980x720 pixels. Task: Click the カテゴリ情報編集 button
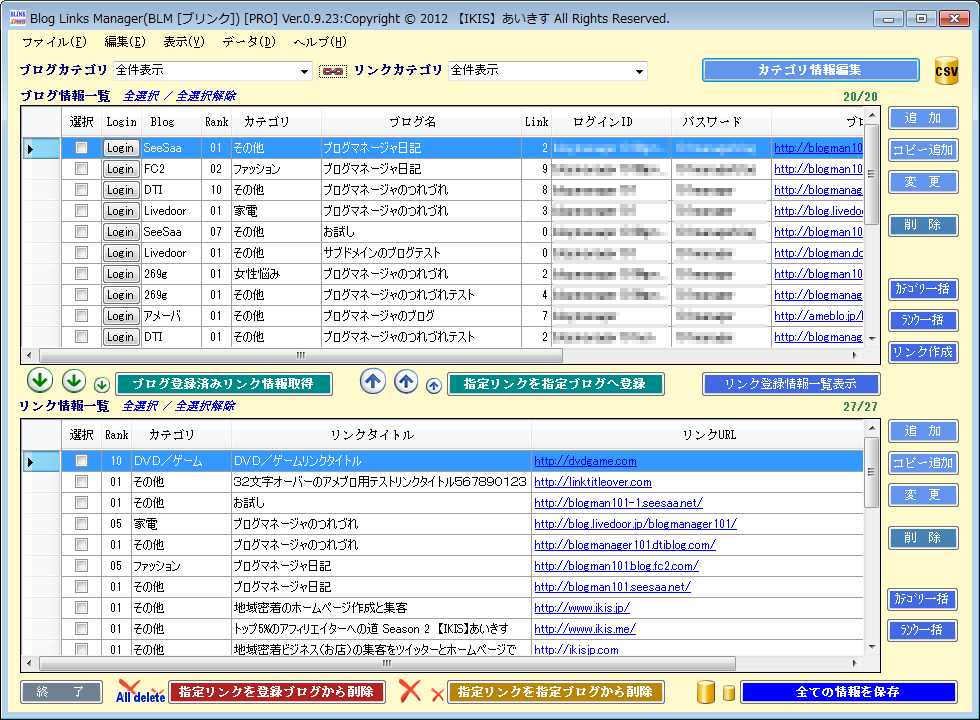[811, 70]
